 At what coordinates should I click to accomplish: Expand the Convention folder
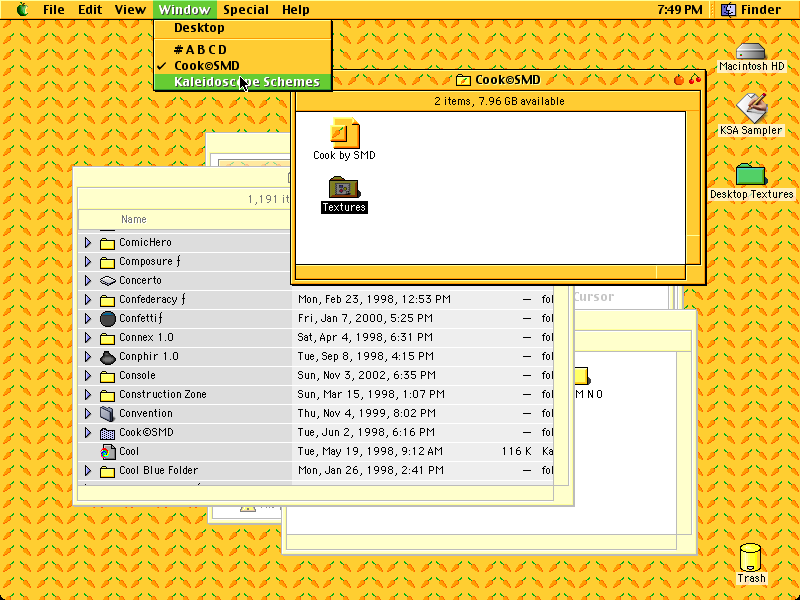88,414
